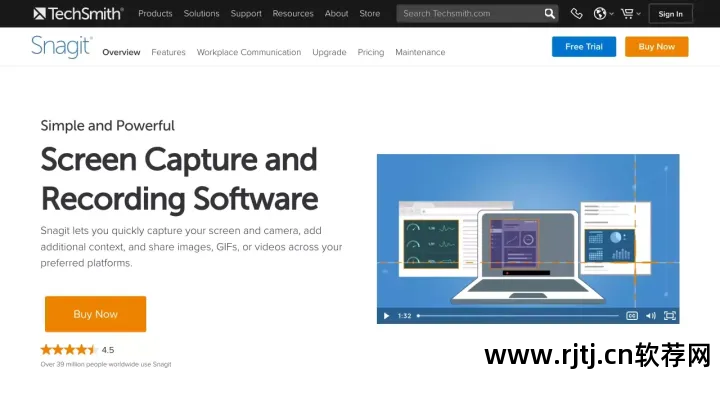Open the Maintenance tab
Image resolution: width=720 pixels, height=401 pixels.
[x=420, y=52]
